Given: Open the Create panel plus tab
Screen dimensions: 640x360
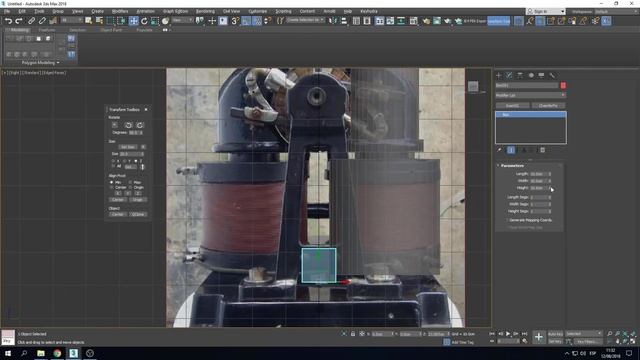Looking at the screenshot, I should [x=498, y=76].
